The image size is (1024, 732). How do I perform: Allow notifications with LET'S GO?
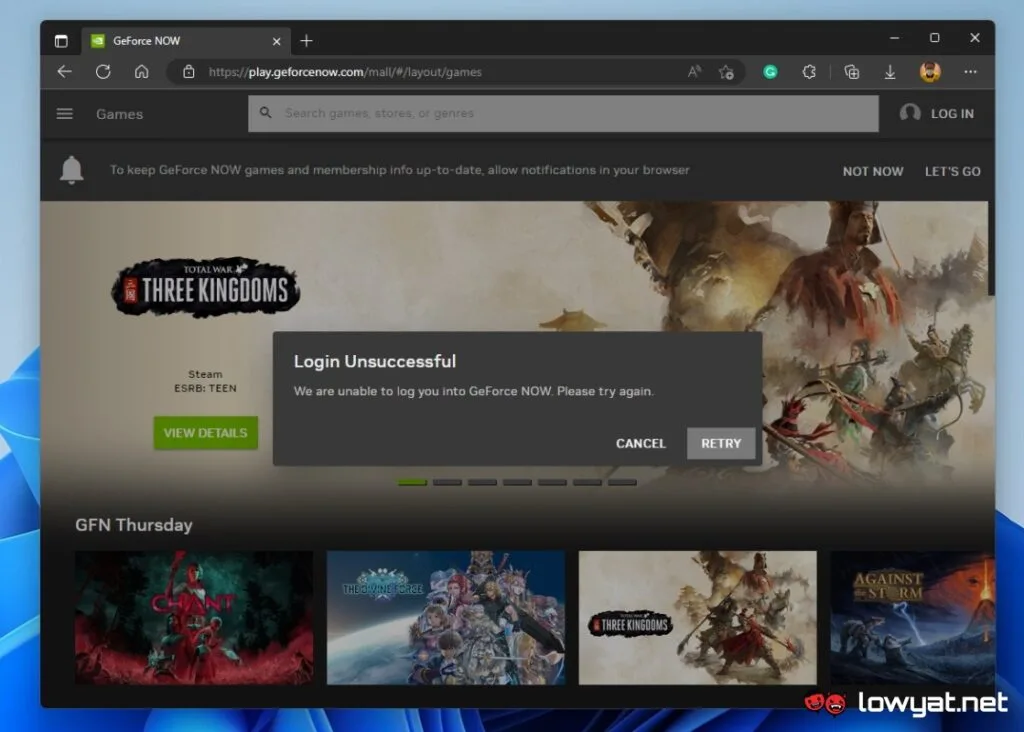pyautogui.click(x=952, y=171)
